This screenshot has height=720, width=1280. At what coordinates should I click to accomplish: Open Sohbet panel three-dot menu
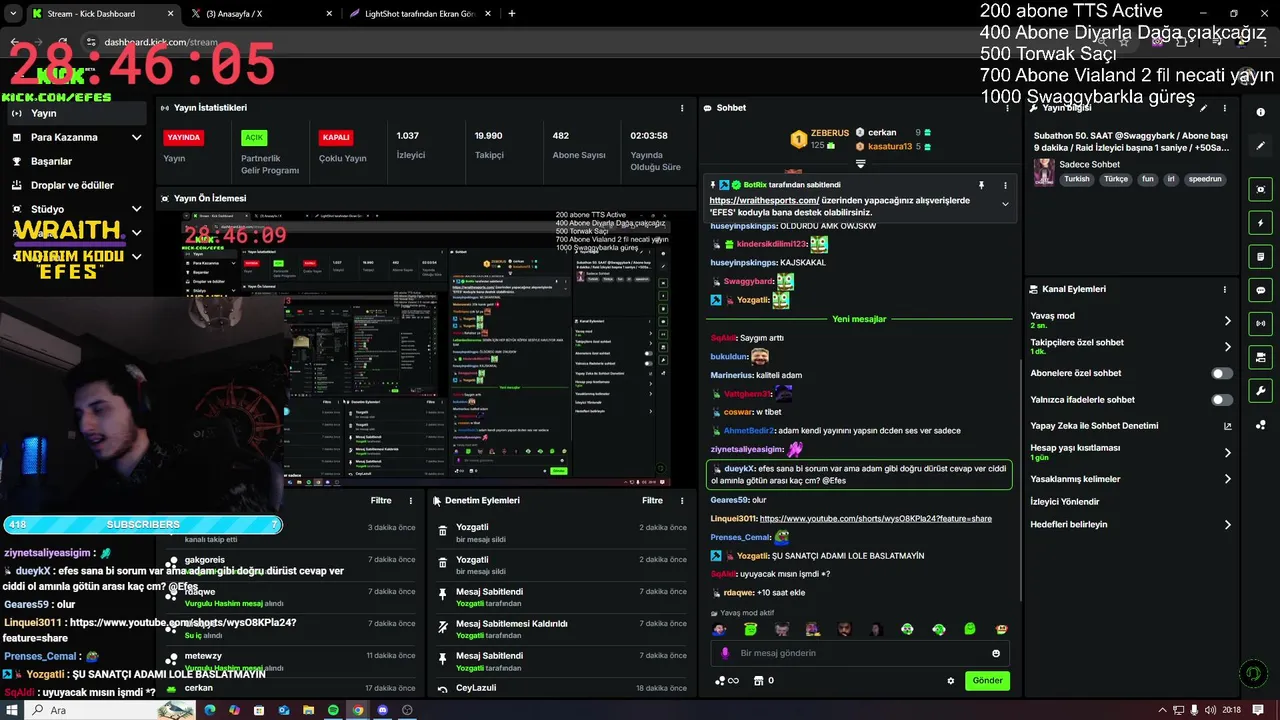point(1006,108)
